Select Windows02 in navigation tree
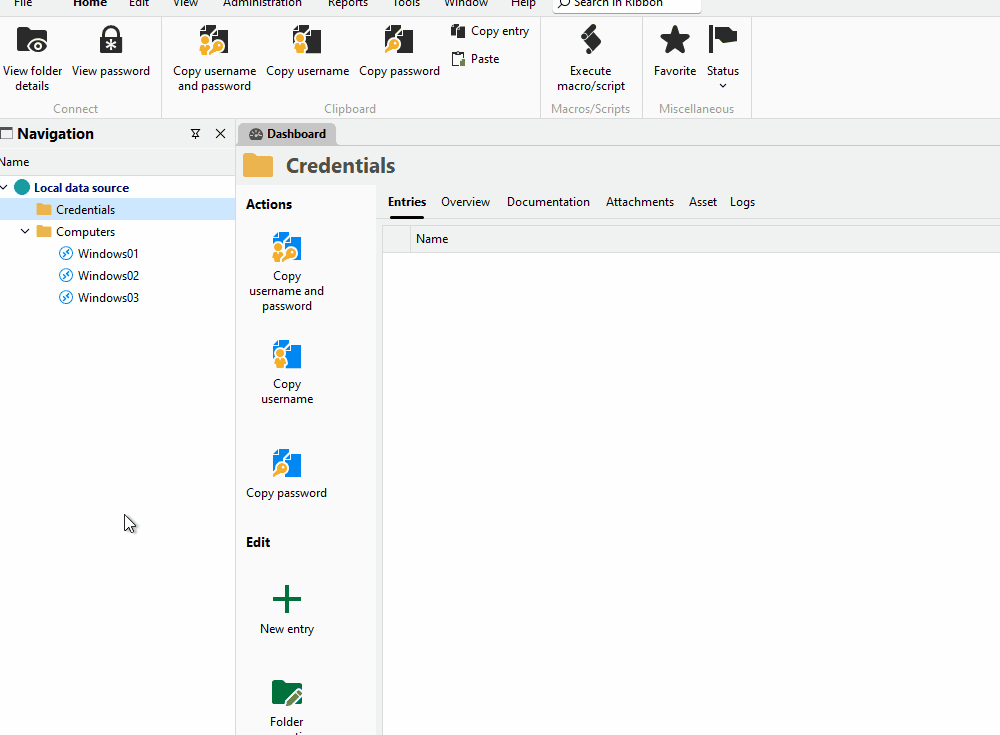The height and width of the screenshot is (735, 1000). pos(108,276)
